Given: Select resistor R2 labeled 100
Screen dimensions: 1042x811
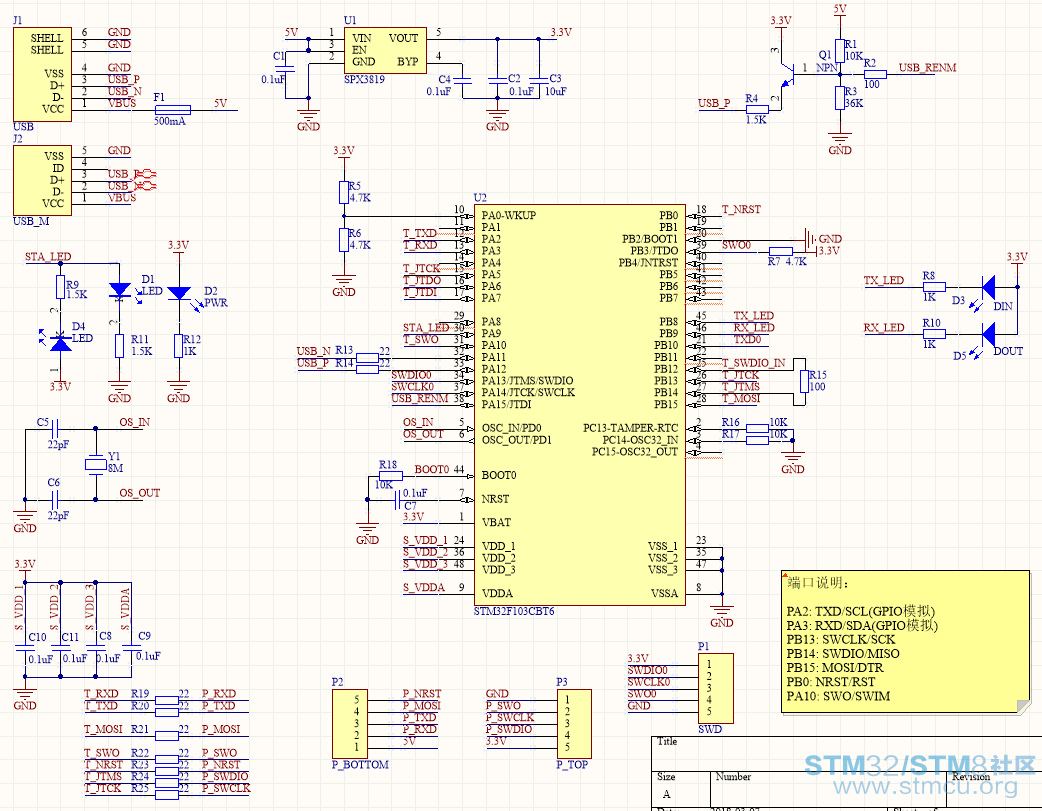Looking at the screenshot, I should (x=875, y=74).
